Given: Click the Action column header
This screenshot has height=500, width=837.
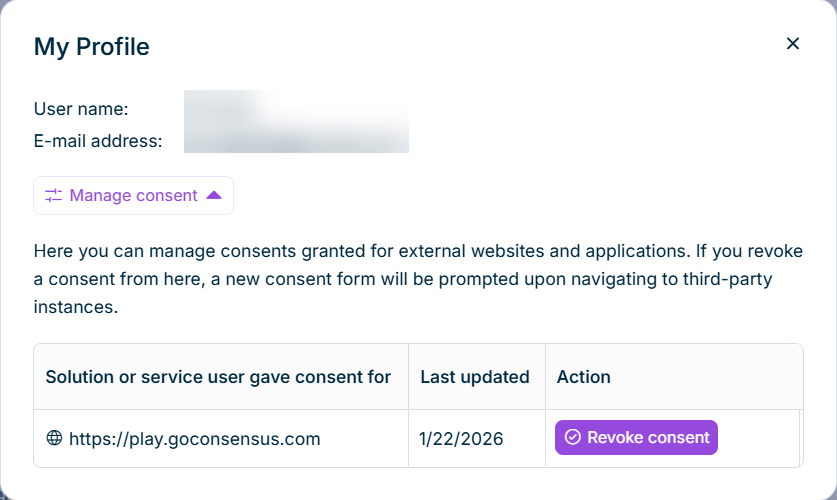Looking at the screenshot, I should coord(583,377).
